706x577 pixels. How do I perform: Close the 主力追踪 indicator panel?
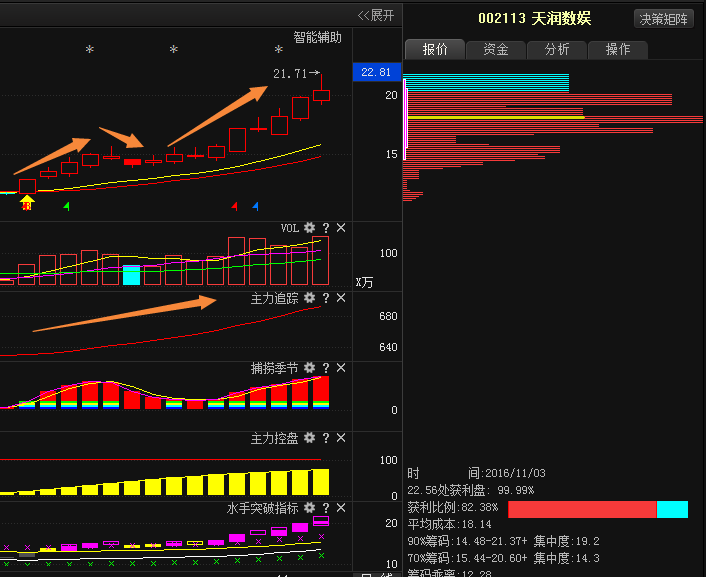point(341,298)
